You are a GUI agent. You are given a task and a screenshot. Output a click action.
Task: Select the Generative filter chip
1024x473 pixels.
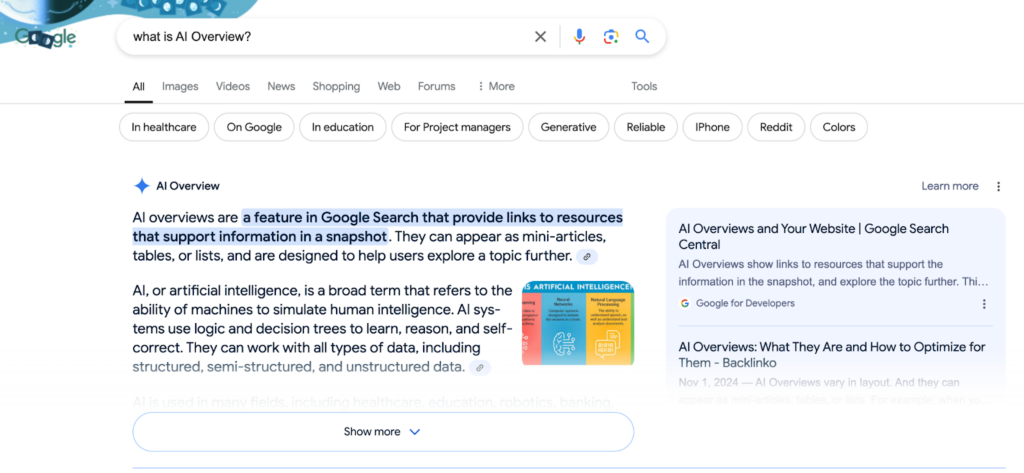coord(568,127)
